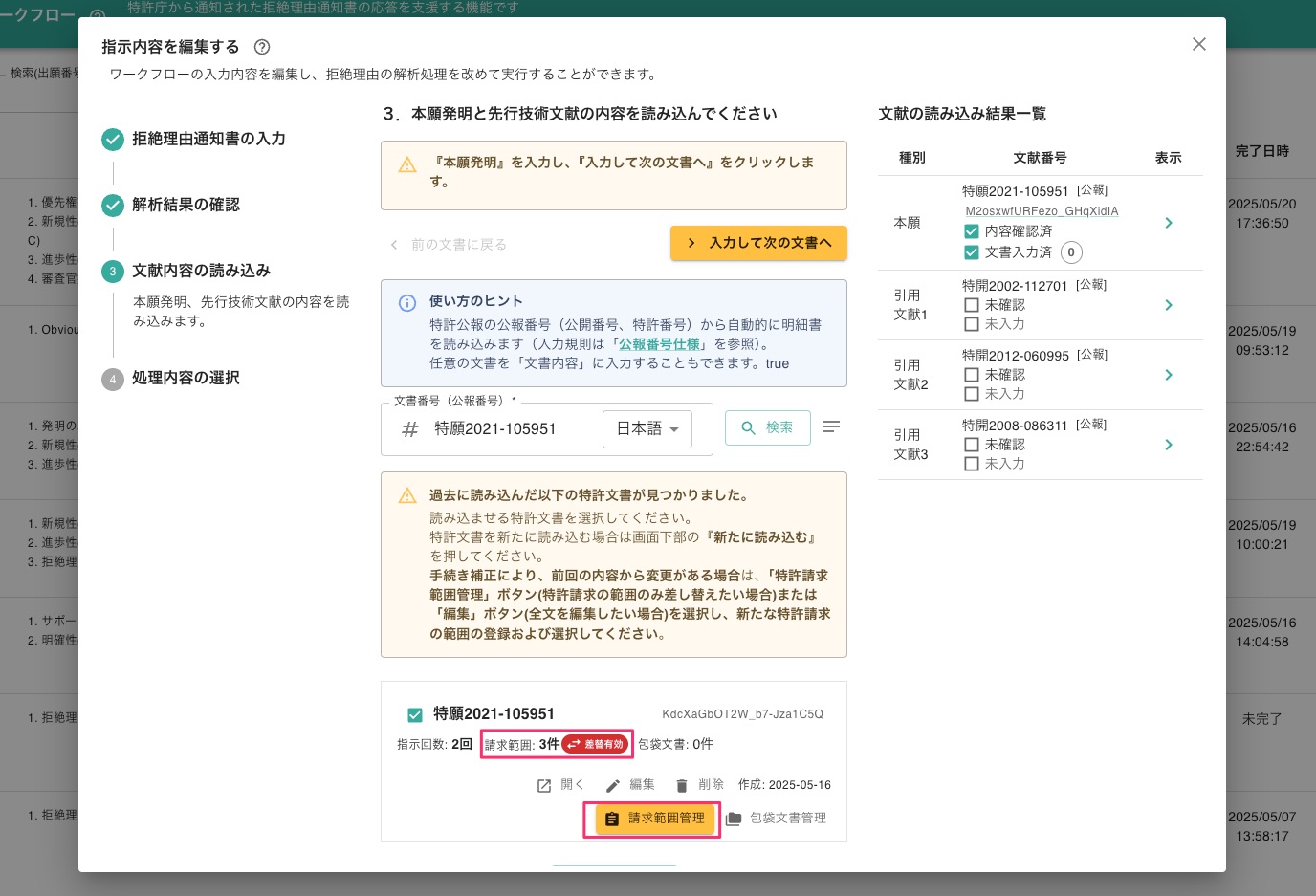This screenshot has height=896, width=1316.
Task: Expand 本願 row with the chevron arrow
Action: (x=1169, y=223)
